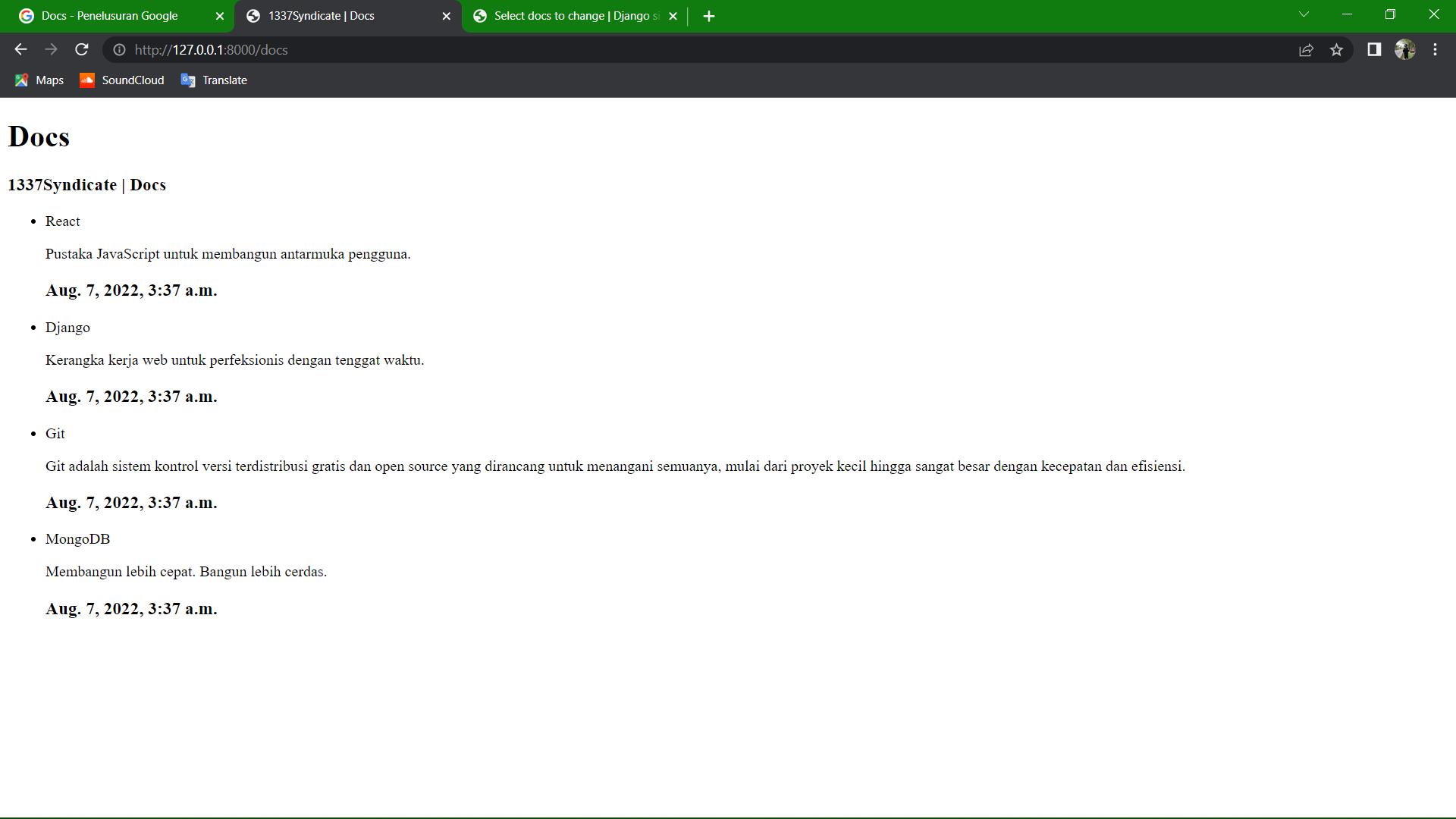Share this page icon
Viewport: 1456px width, 819px height.
pyautogui.click(x=1306, y=50)
